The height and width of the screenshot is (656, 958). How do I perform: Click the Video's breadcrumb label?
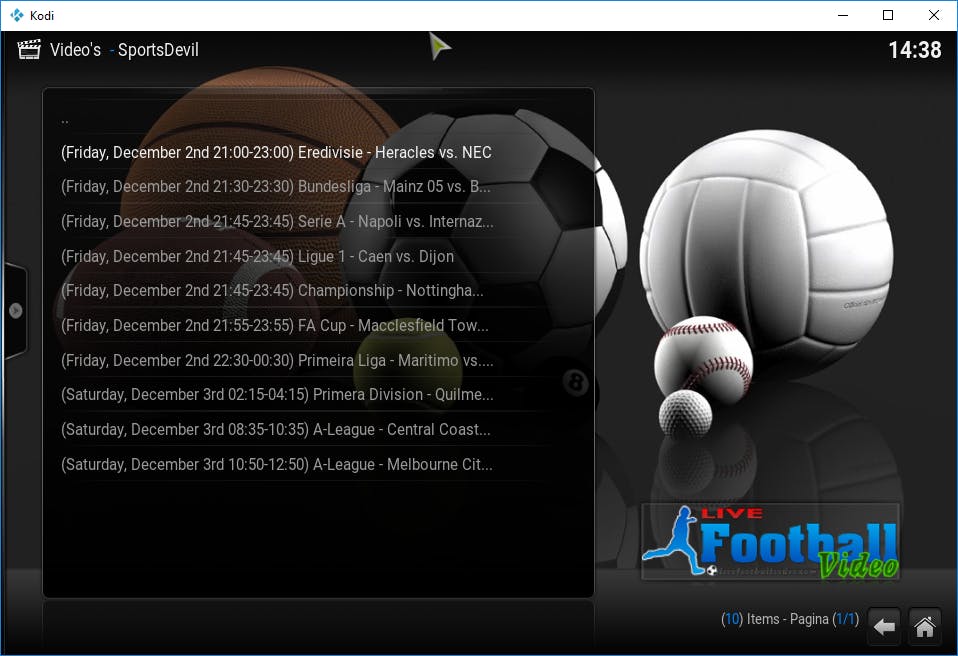[x=75, y=49]
